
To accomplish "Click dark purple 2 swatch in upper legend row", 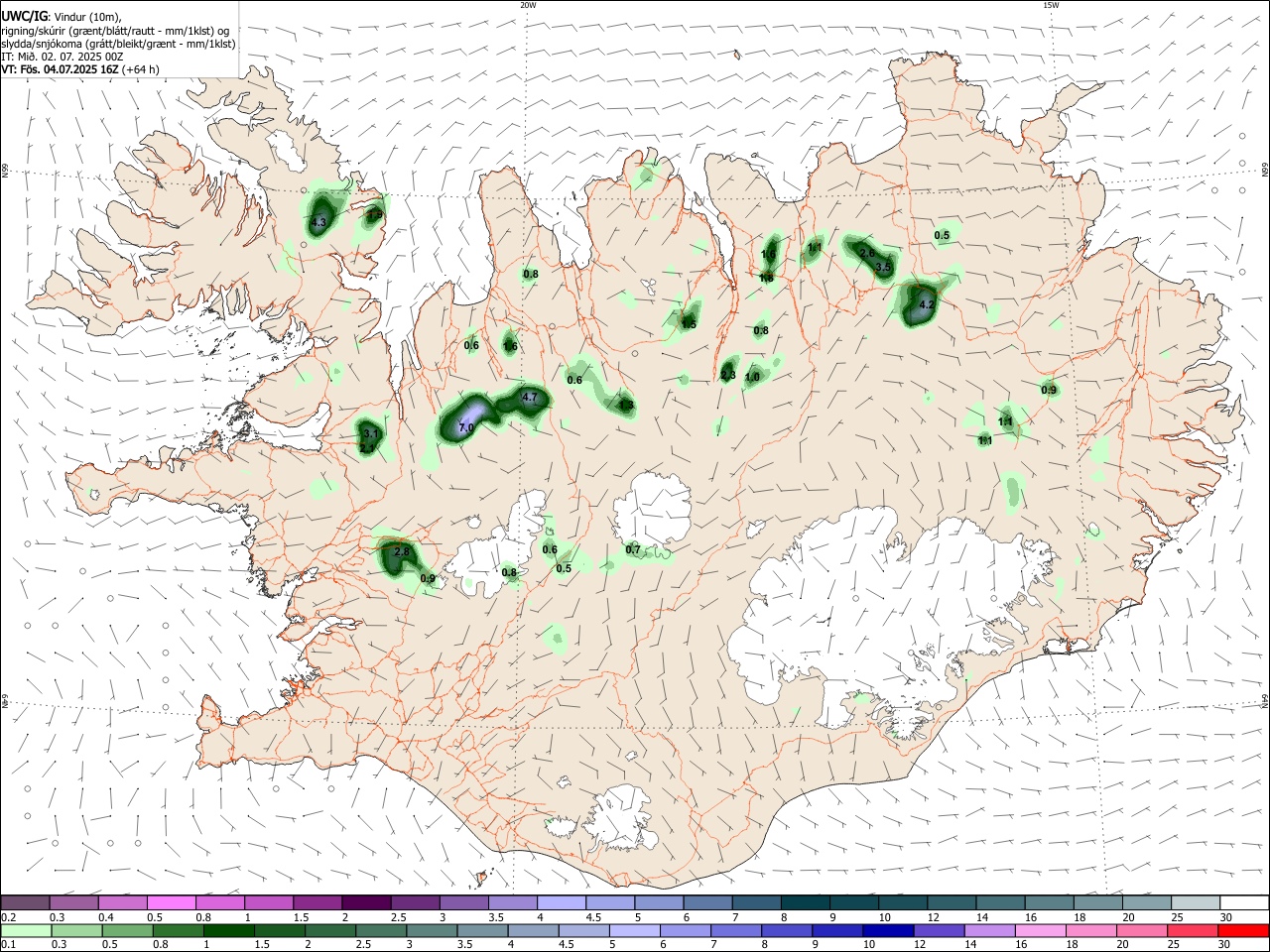I will click(365, 903).
